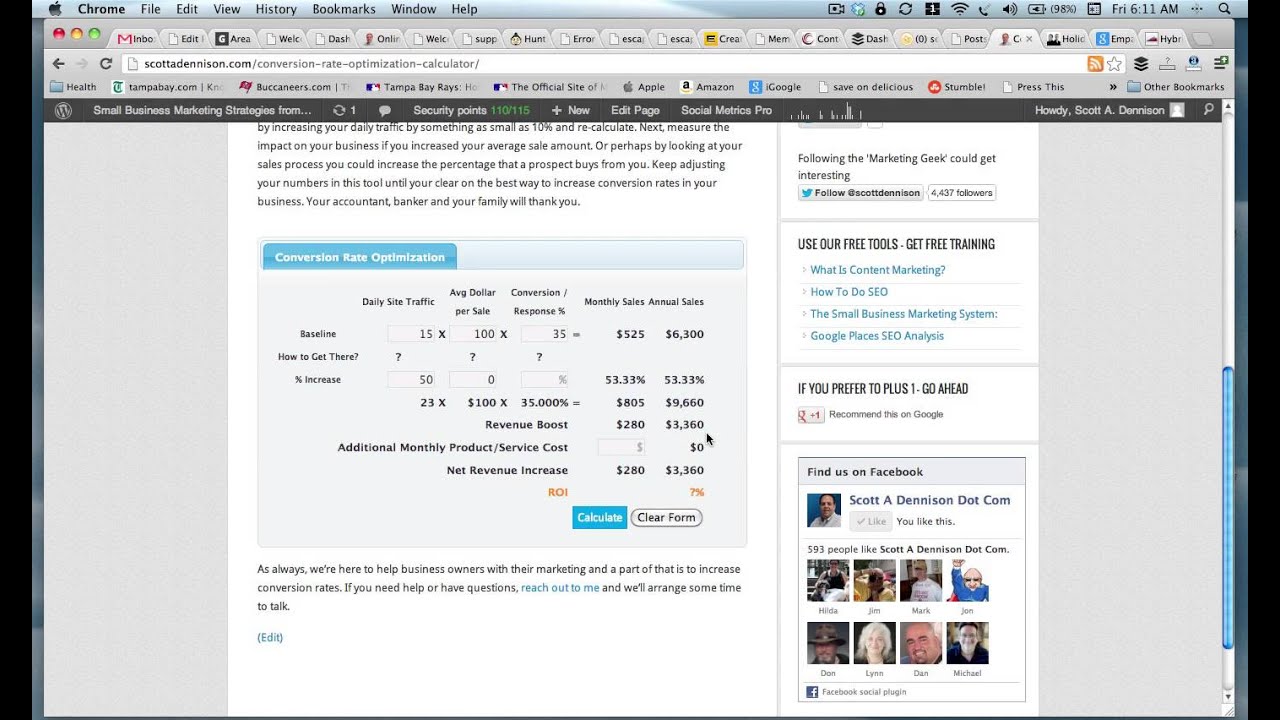
Task: Click the Baseline Conversion percent field
Action: pos(545,334)
